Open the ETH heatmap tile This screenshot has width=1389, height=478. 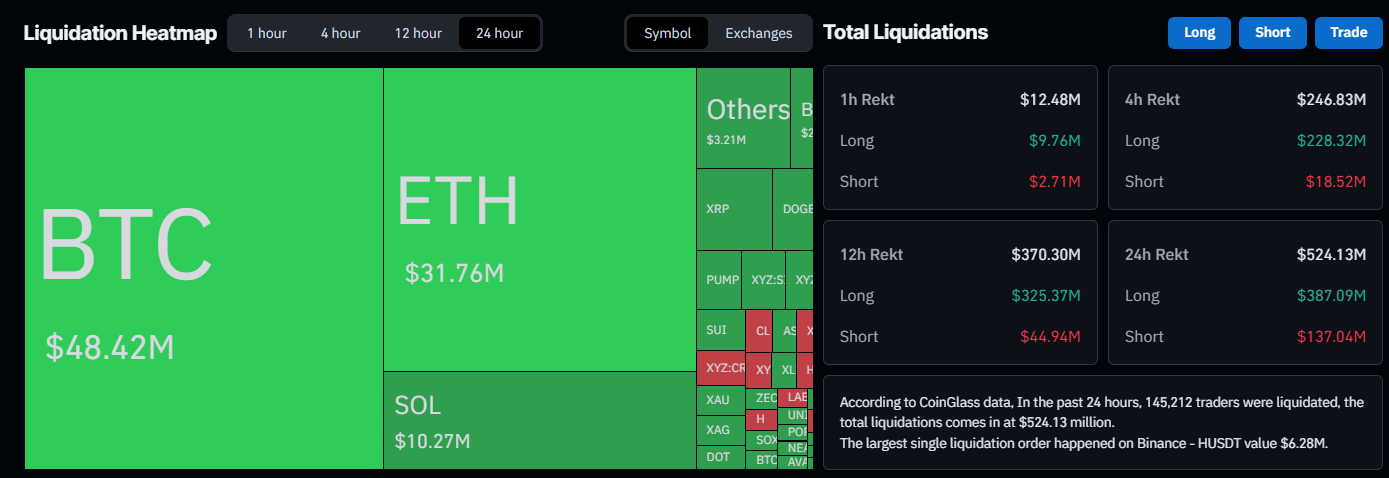click(x=540, y=219)
